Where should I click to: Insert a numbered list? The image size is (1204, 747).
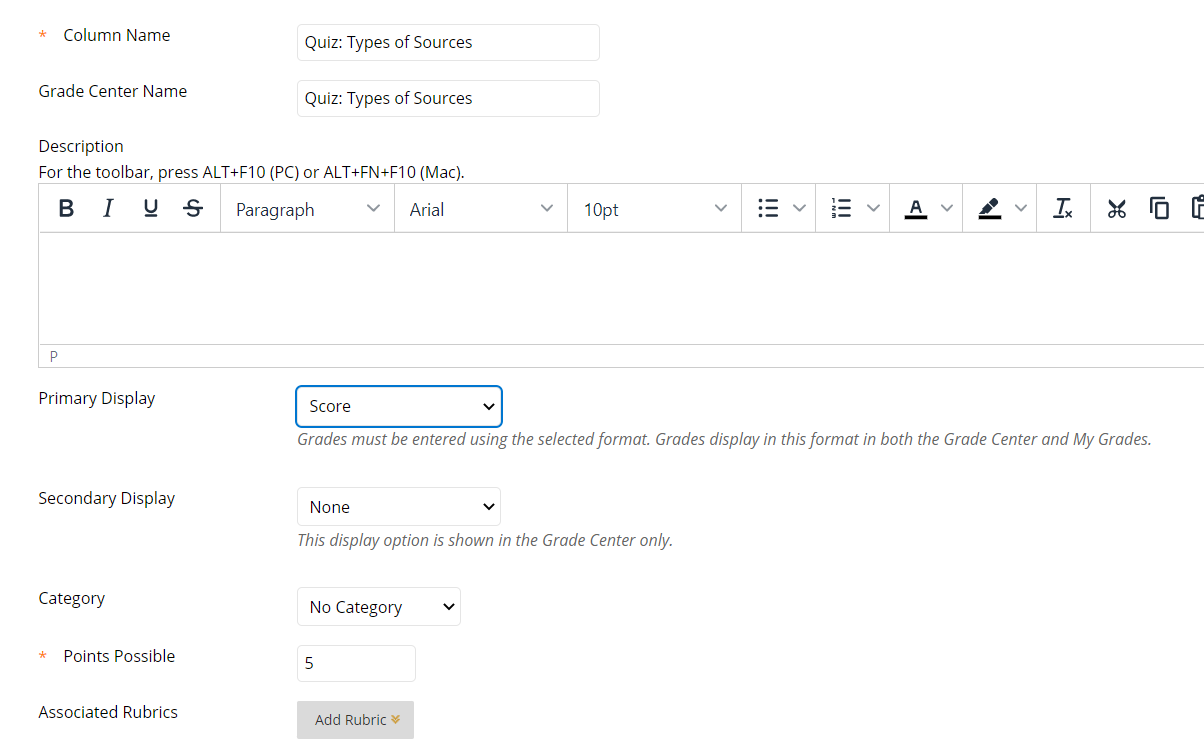[x=842, y=208]
